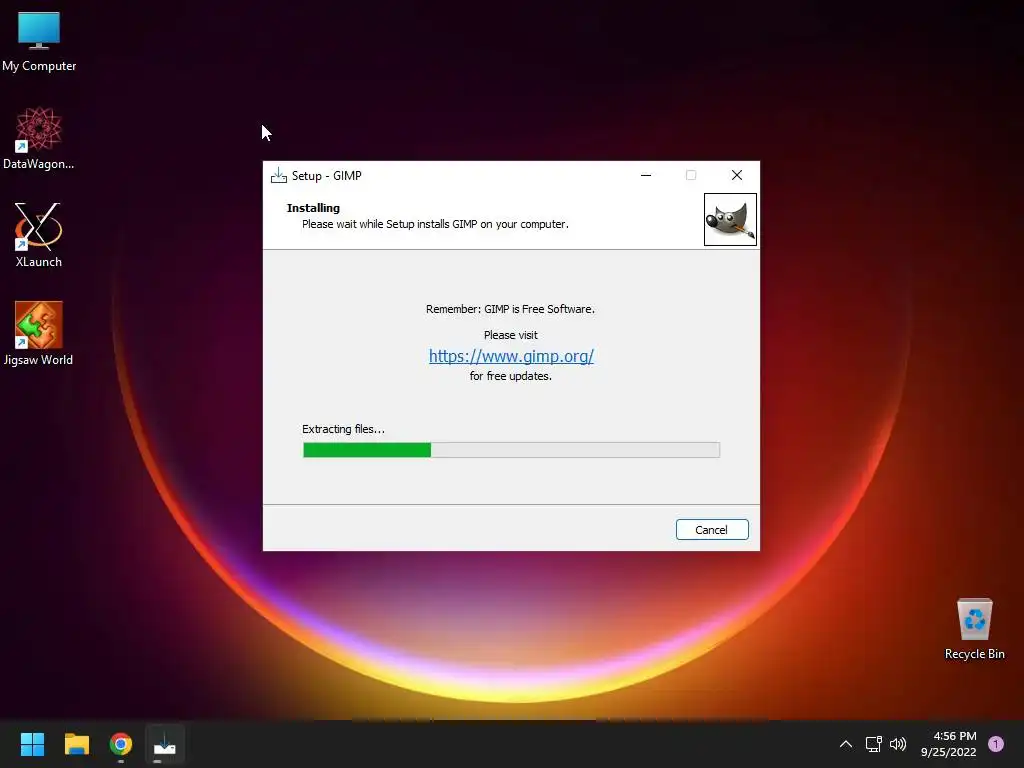Show hidden system tray icons
The image size is (1024, 768).
coord(846,744)
